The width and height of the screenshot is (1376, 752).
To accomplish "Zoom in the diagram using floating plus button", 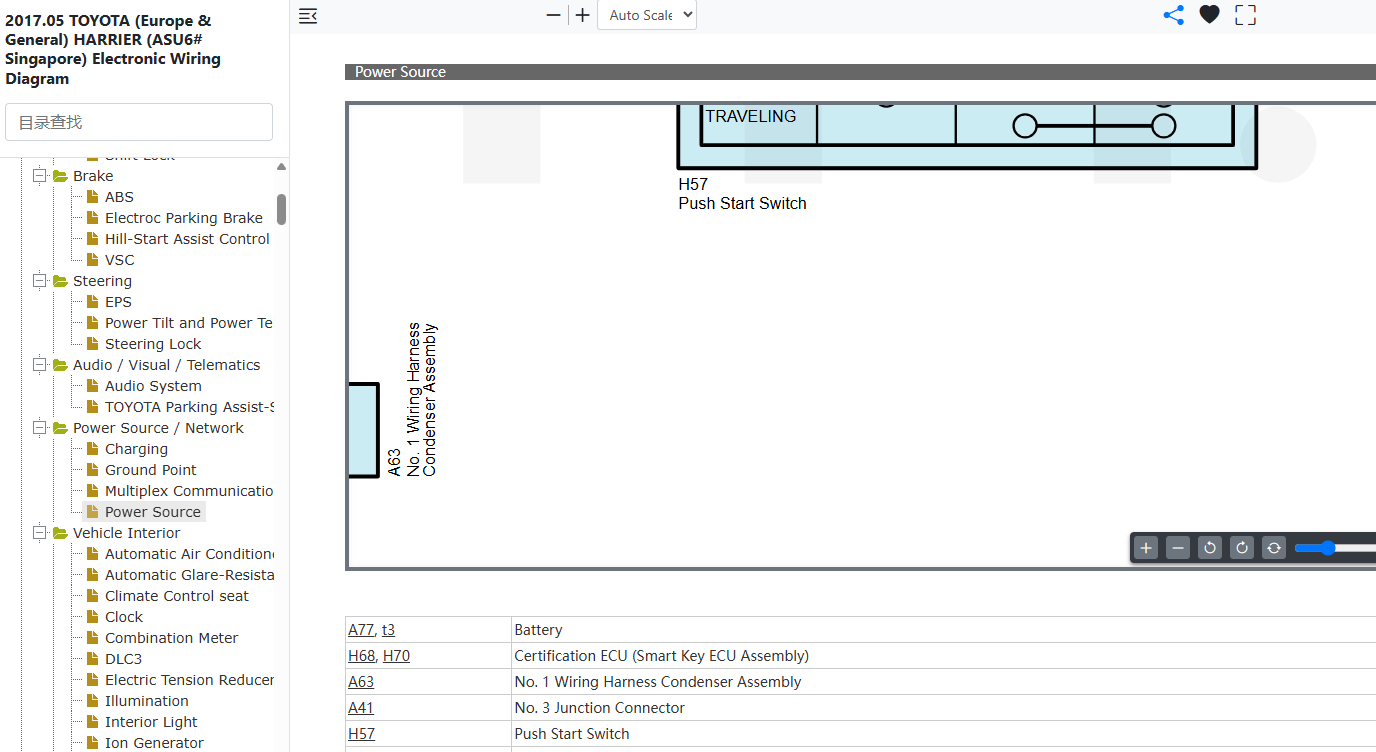I will [1147, 548].
